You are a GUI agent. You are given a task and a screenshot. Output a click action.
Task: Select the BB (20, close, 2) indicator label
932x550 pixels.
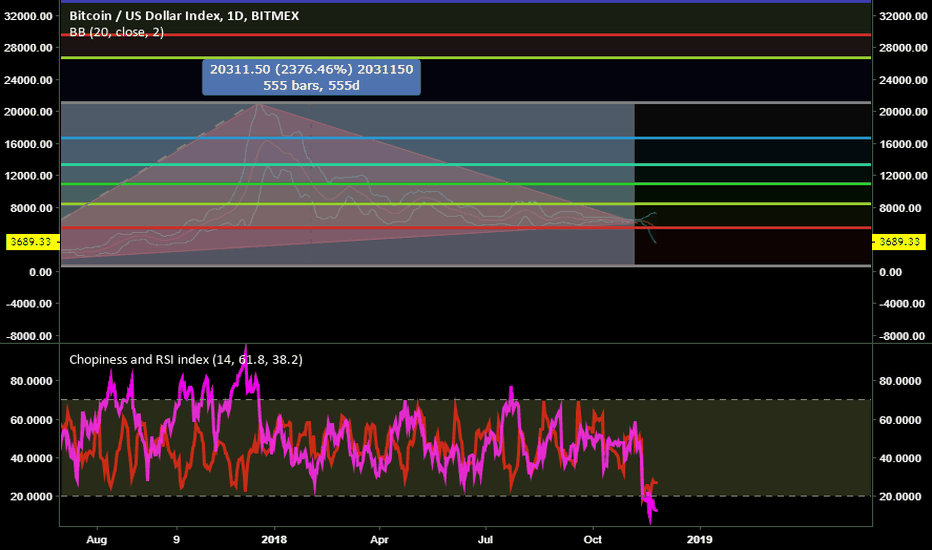[116, 32]
